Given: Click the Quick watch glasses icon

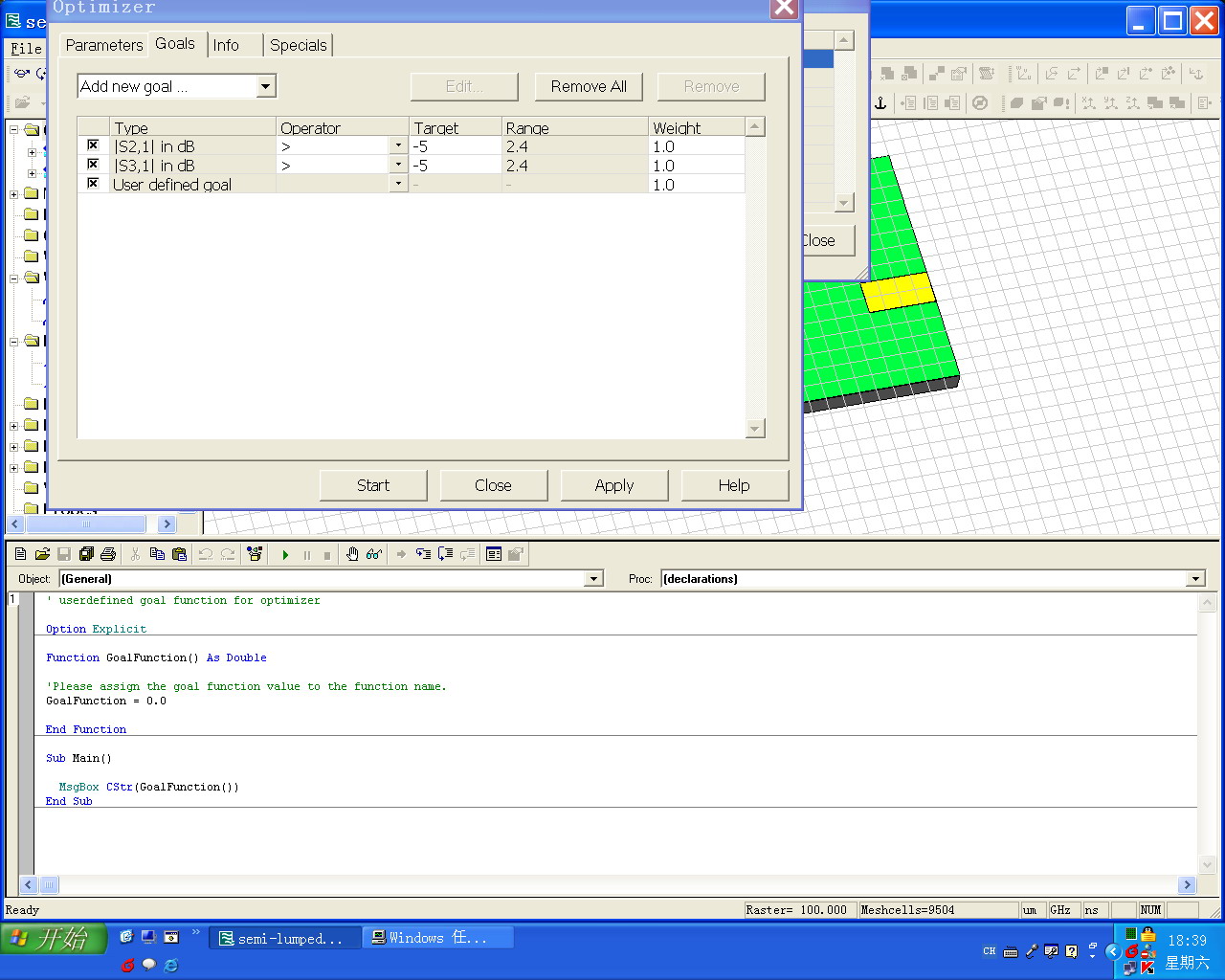Looking at the screenshot, I should (x=374, y=554).
